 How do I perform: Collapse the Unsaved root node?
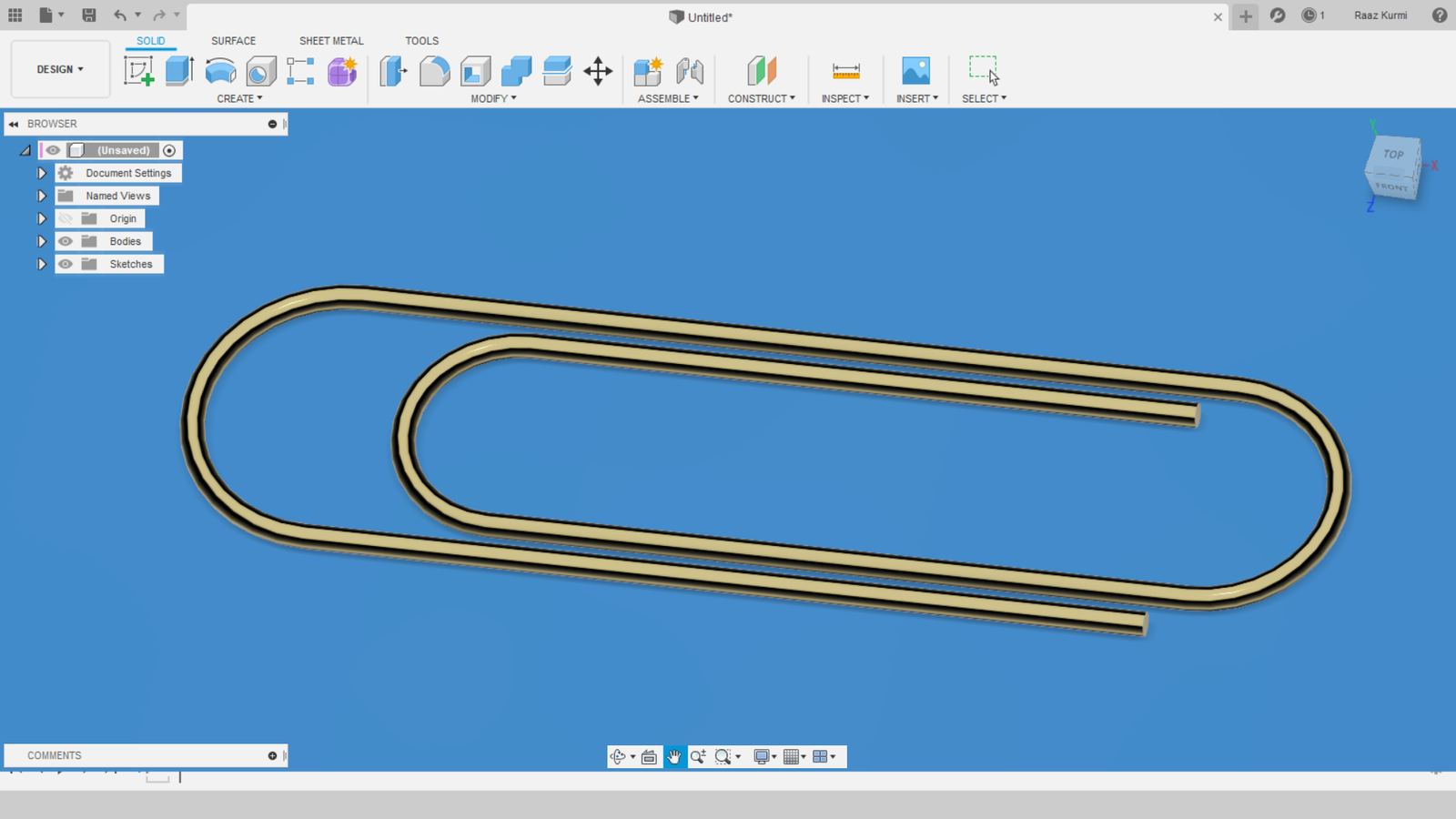pyautogui.click(x=25, y=150)
